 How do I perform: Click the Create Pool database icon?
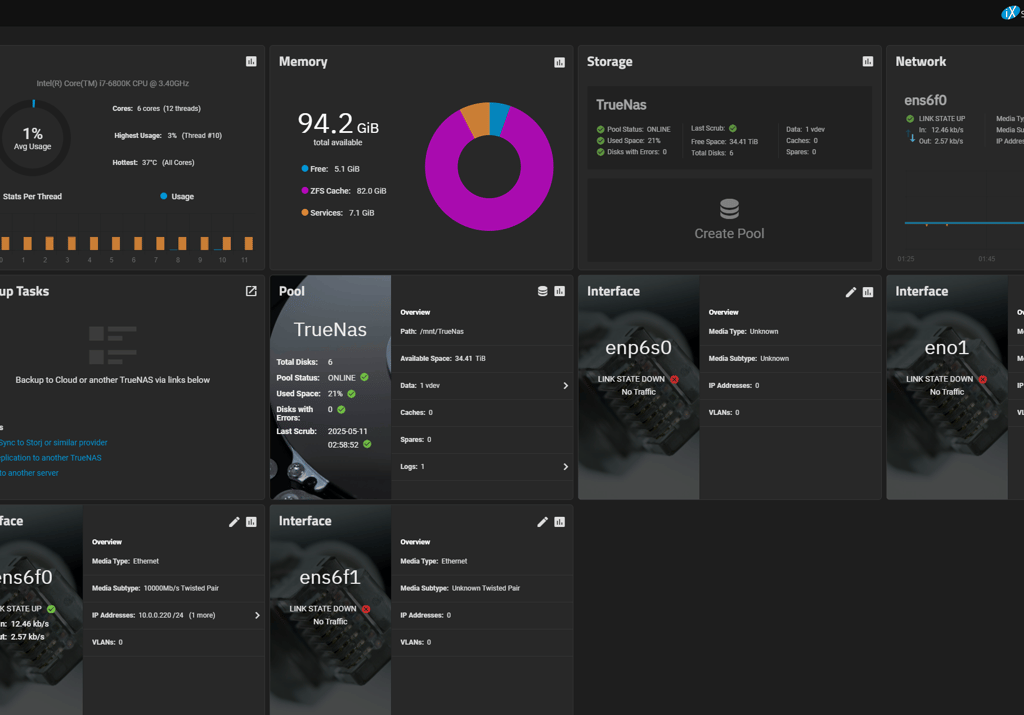(729, 209)
